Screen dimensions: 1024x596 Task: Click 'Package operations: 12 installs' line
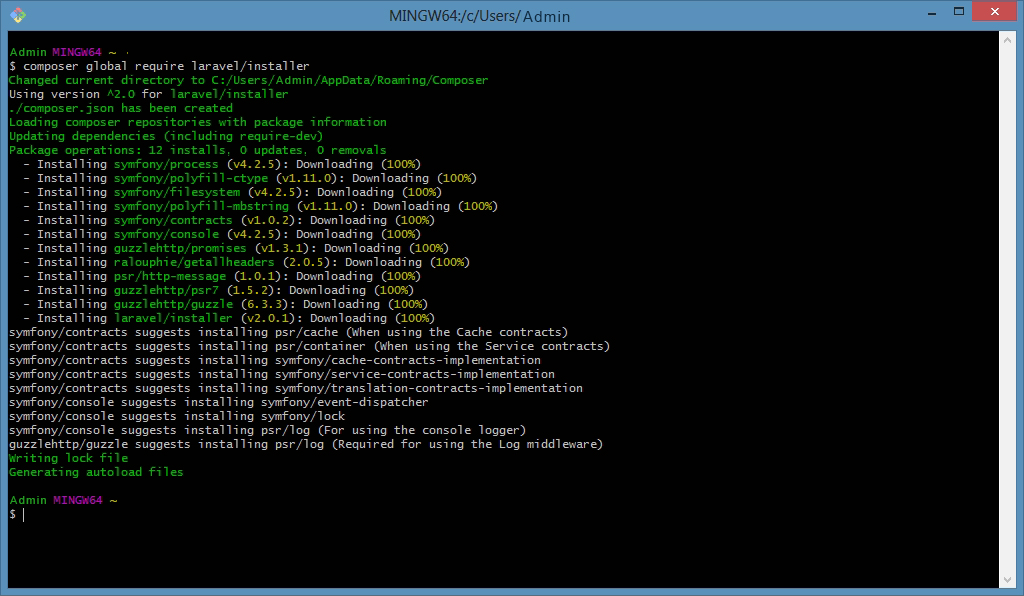coord(197,150)
